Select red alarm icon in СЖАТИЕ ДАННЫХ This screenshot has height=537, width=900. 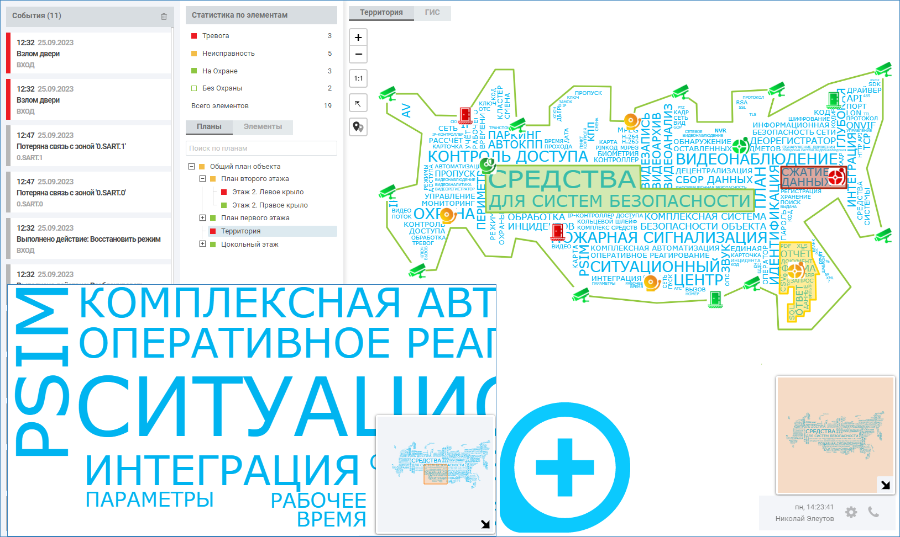click(x=836, y=176)
